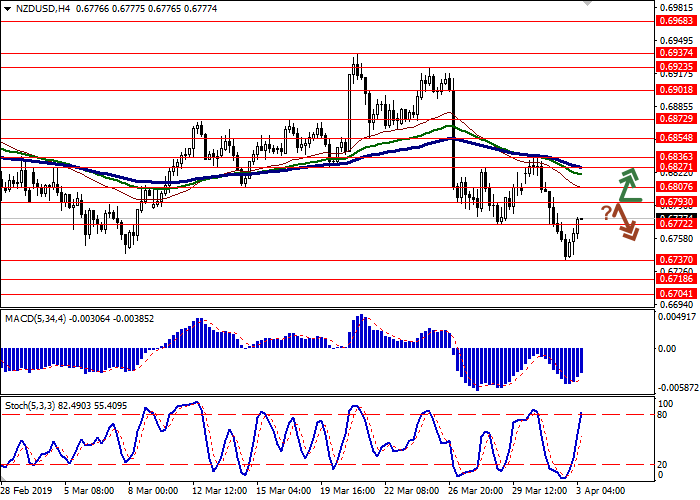The image size is (700, 500).
Task: Click the 0.67041 lowest red label
Action: point(676,293)
